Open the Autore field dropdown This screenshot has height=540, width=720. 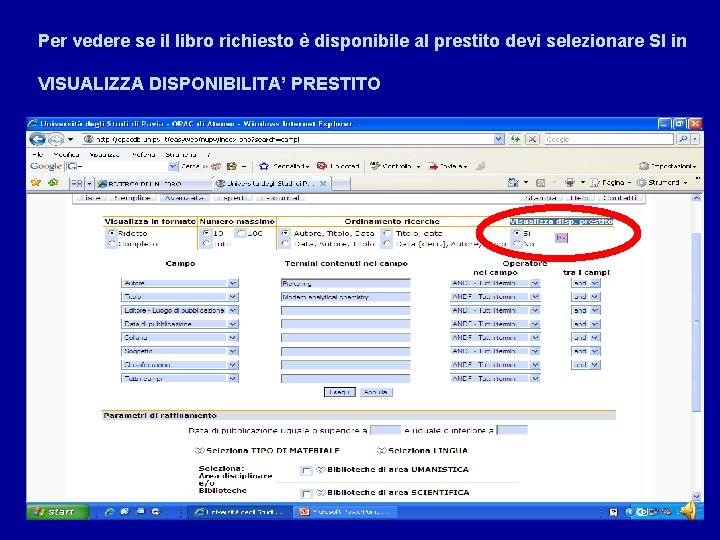tap(233, 283)
